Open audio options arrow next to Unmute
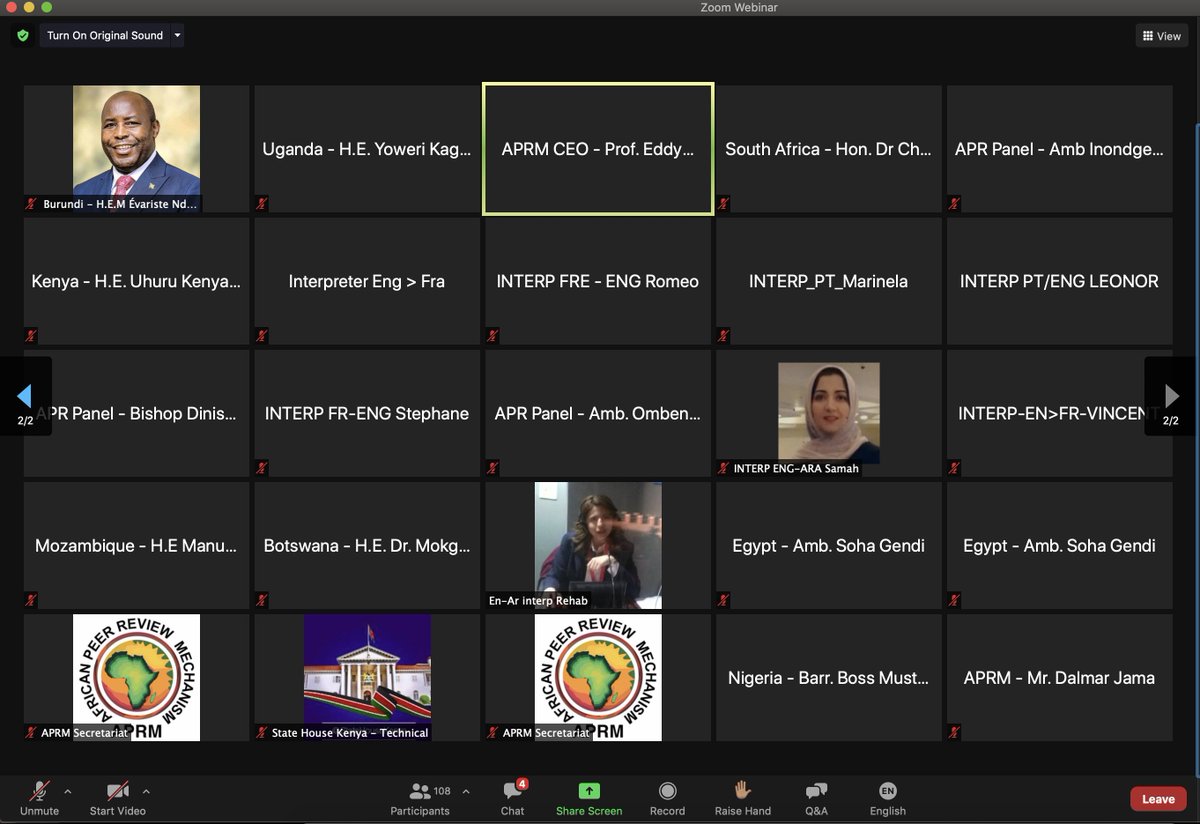 click(x=68, y=790)
